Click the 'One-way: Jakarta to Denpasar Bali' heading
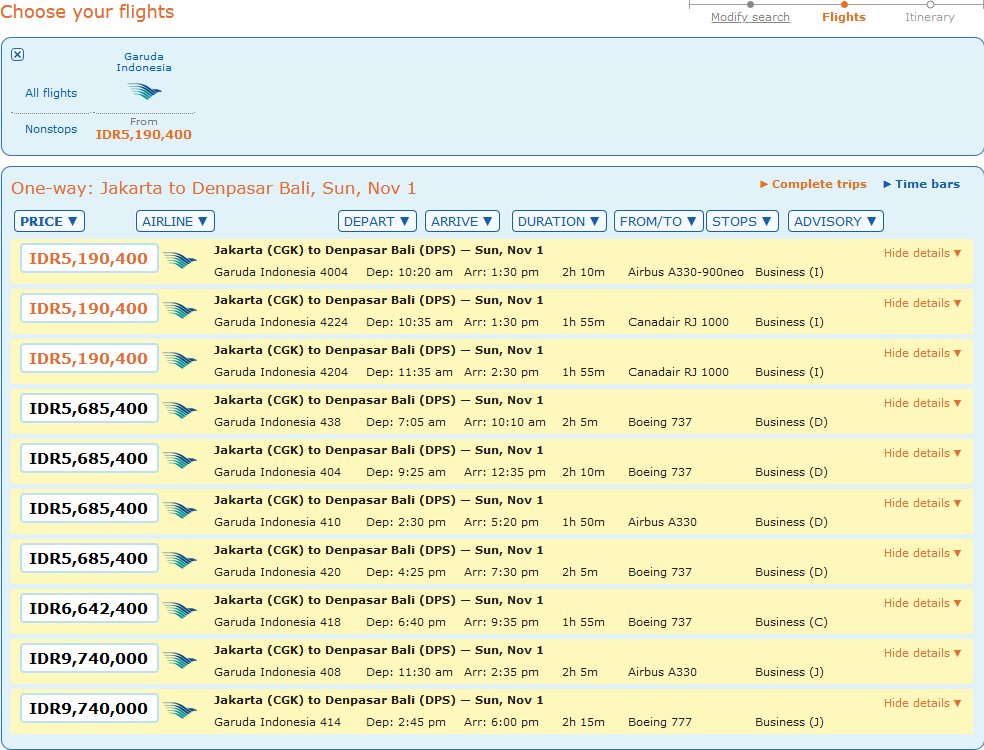984x750 pixels. [213, 188]
